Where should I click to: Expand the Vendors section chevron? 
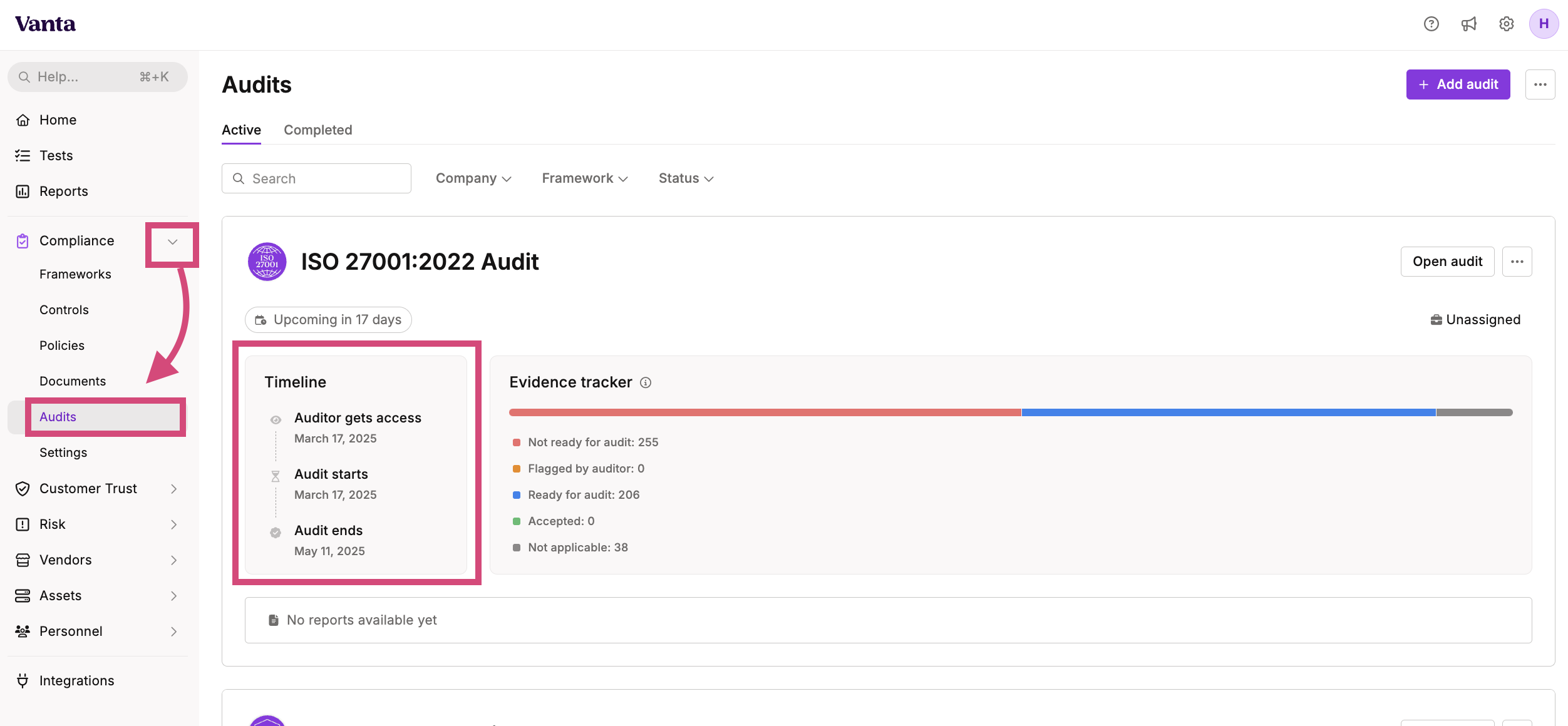click(174, 560)
